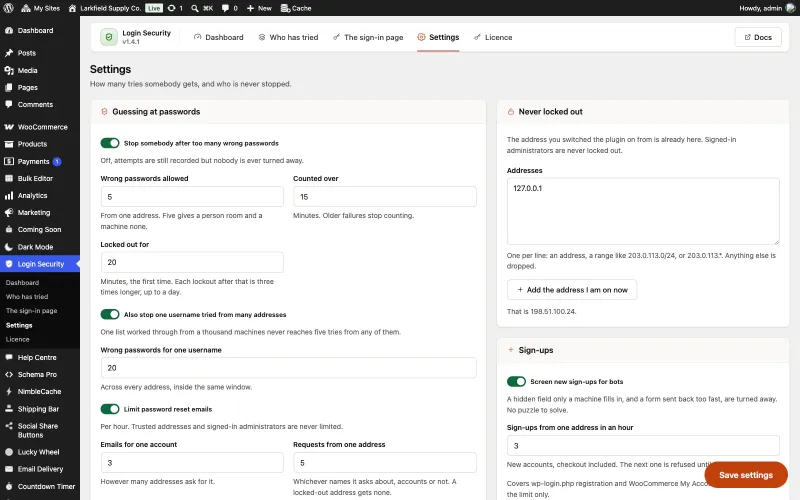
Task: Open Coming Soon in the sidebar
Action: (40, 230)
